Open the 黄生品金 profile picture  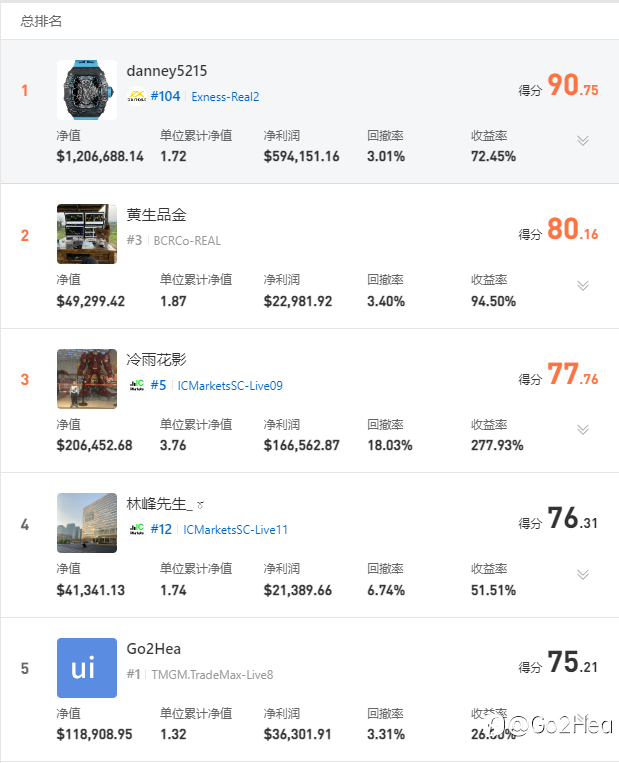pos(87,234)
